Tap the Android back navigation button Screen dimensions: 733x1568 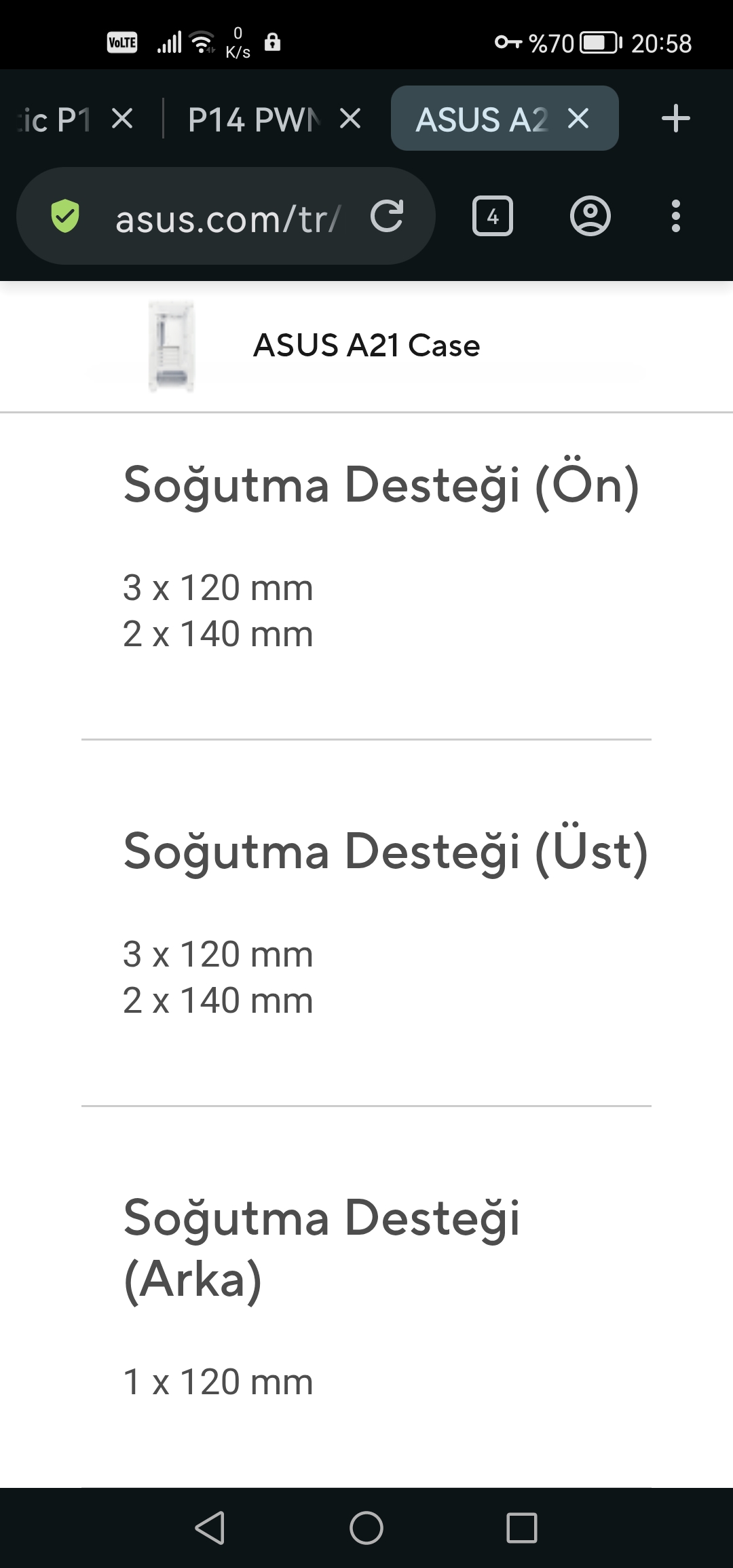point(210,1528)
